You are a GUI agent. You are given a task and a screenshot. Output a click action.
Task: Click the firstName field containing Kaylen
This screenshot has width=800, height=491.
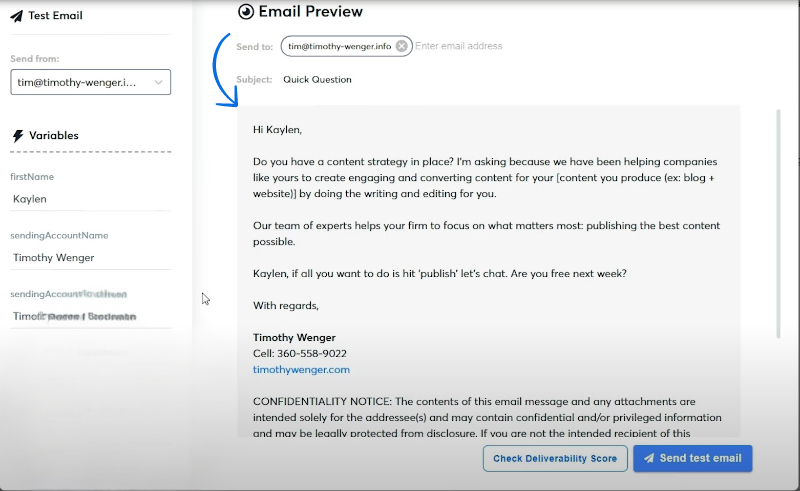(90, 199)
